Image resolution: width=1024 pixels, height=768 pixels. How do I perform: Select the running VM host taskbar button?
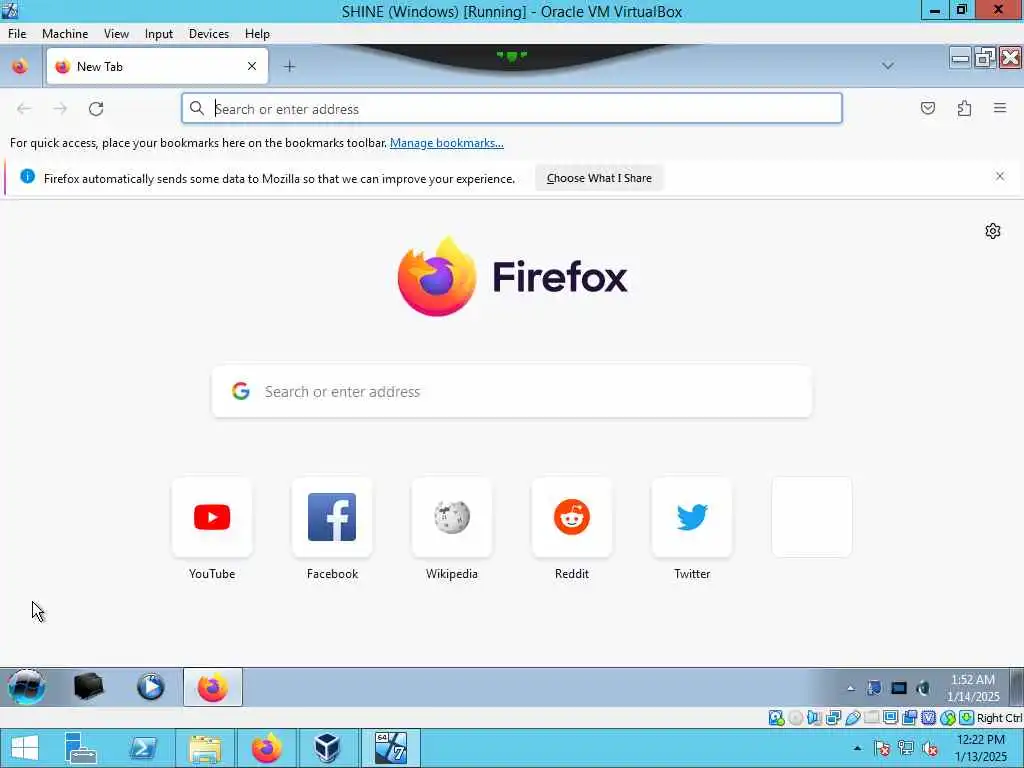click(391, 748)
